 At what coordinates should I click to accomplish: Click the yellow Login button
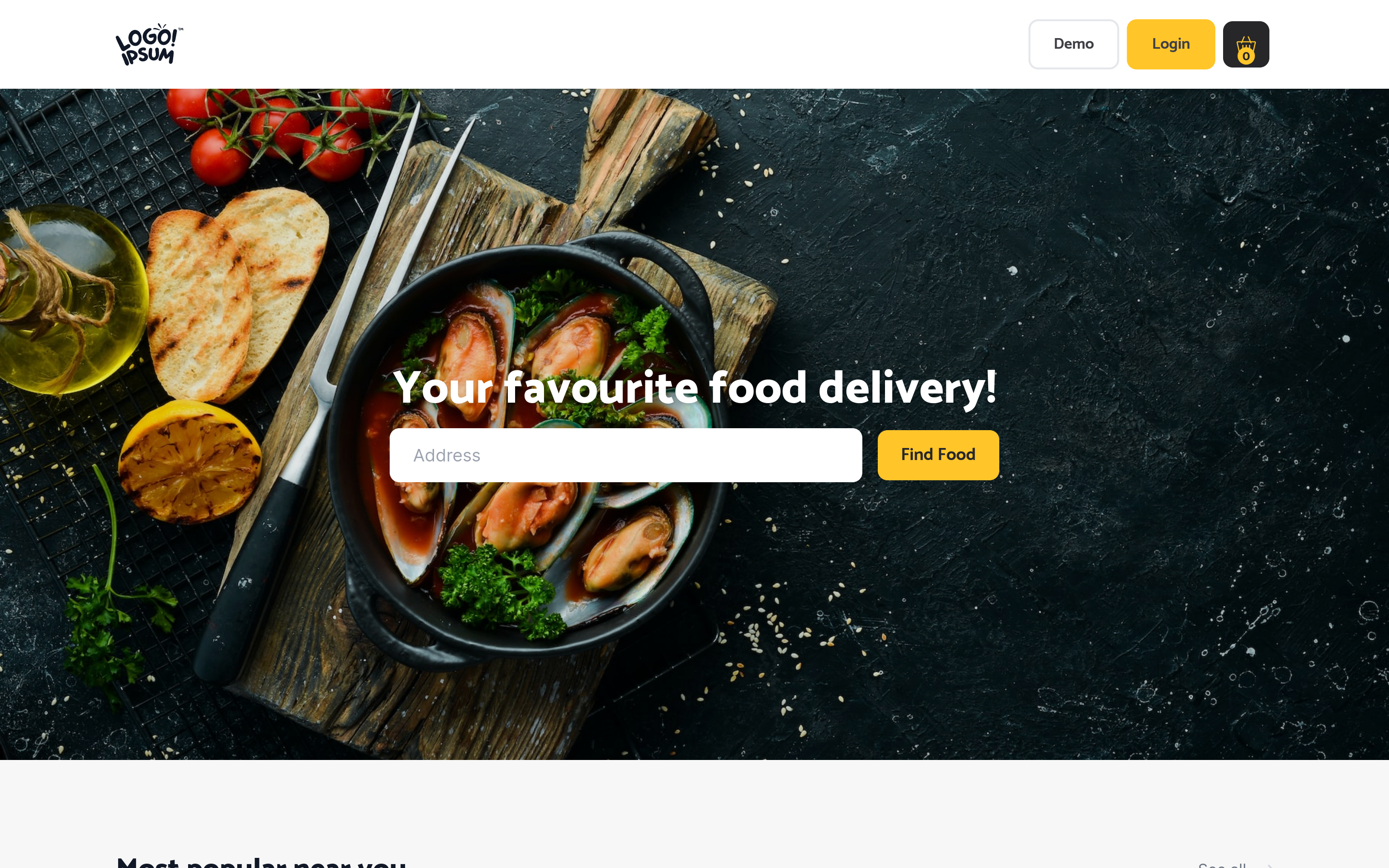coord(1171,44)
